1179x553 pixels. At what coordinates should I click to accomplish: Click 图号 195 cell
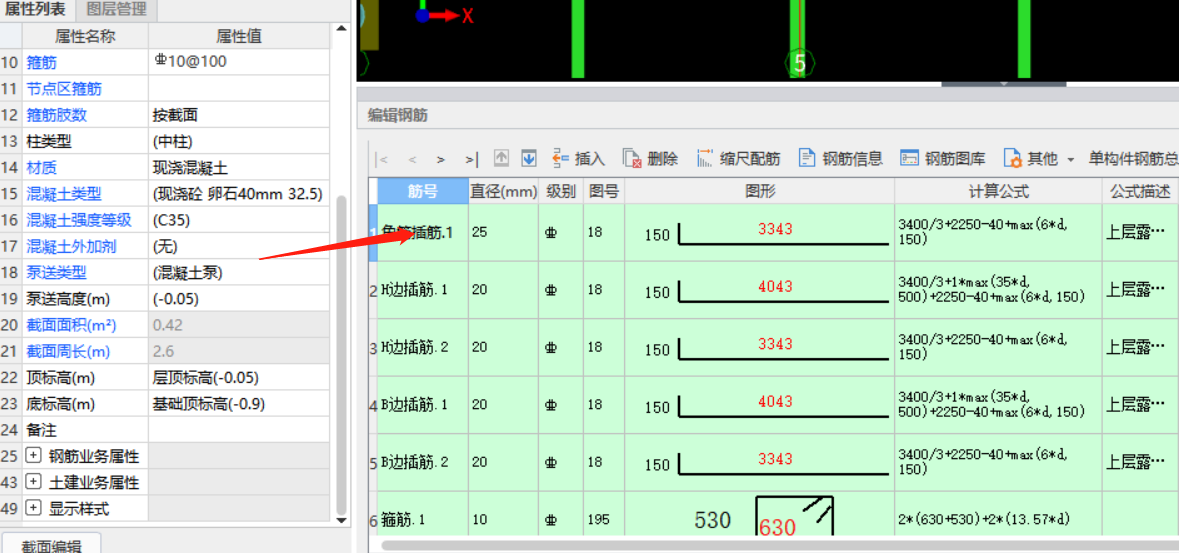tap(604, 518)
